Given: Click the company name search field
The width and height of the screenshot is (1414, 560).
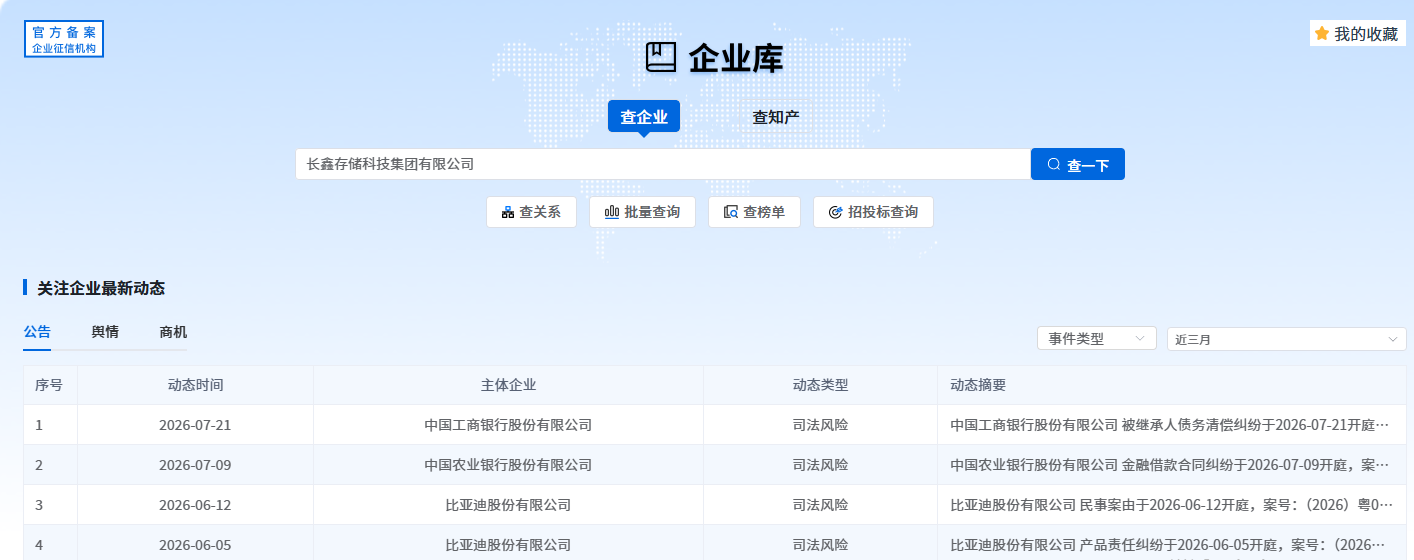Looking at the screenshot, I should (x=663, y=164).
